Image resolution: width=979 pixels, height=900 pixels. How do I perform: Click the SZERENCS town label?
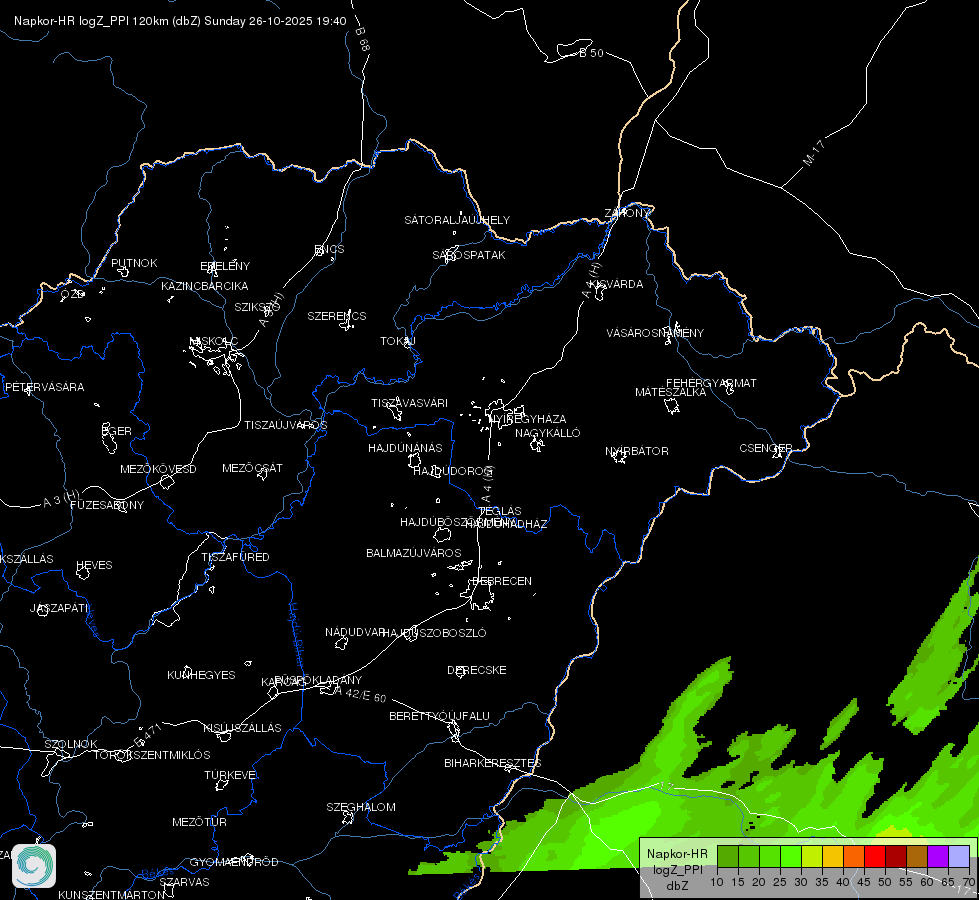tap(337, 316)
